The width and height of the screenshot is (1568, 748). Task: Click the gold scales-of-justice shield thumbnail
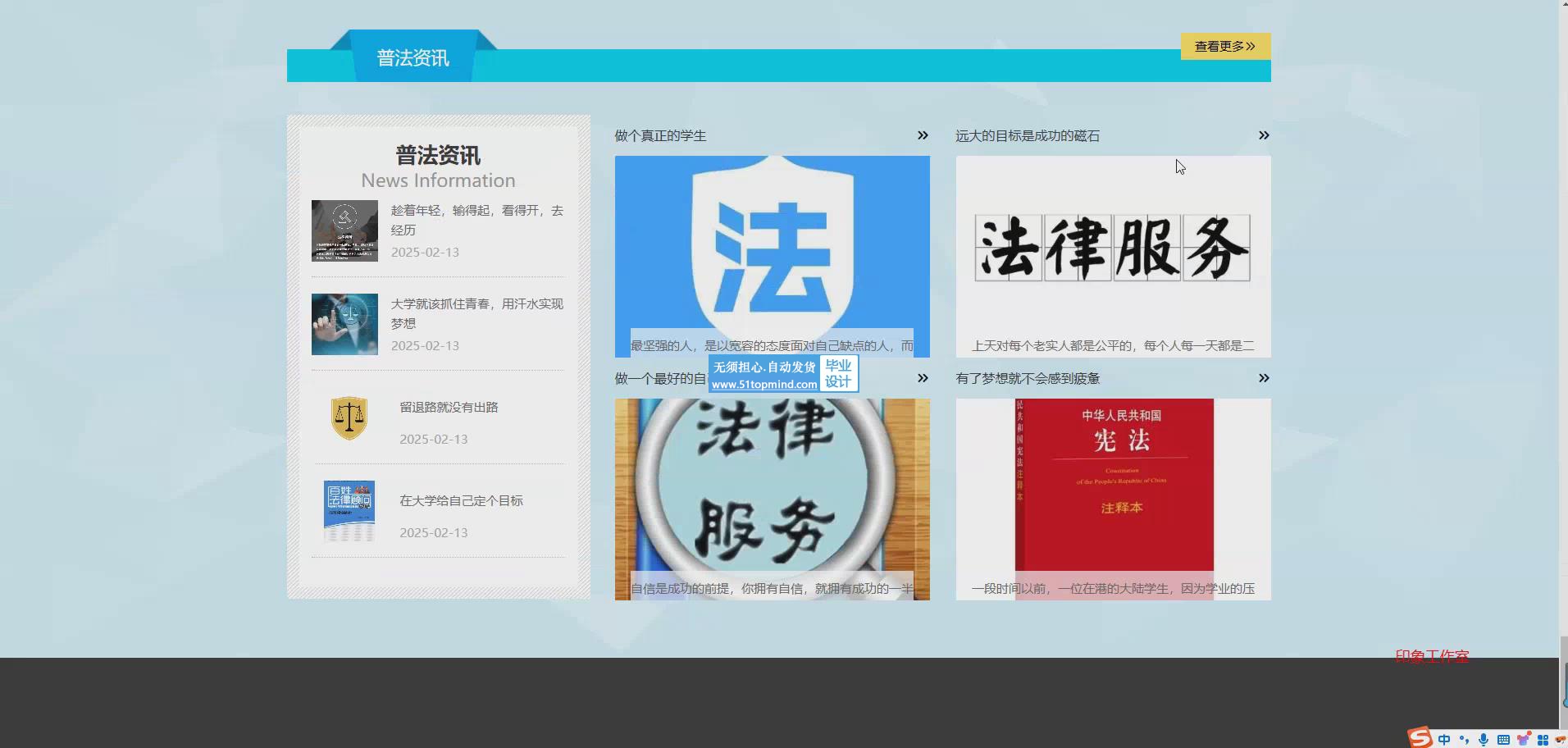tap(349, 417)
